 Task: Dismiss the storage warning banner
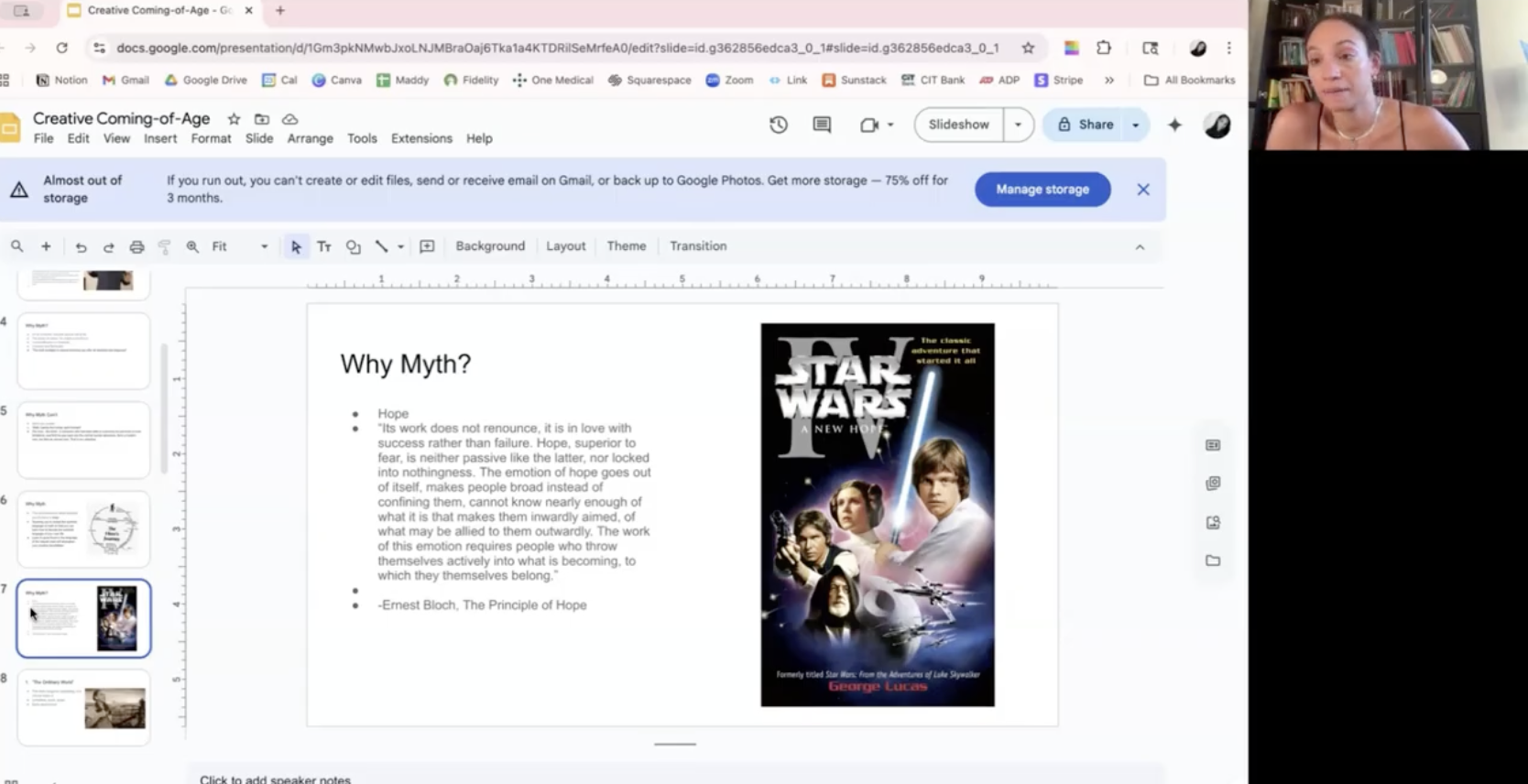point(1143,190)
